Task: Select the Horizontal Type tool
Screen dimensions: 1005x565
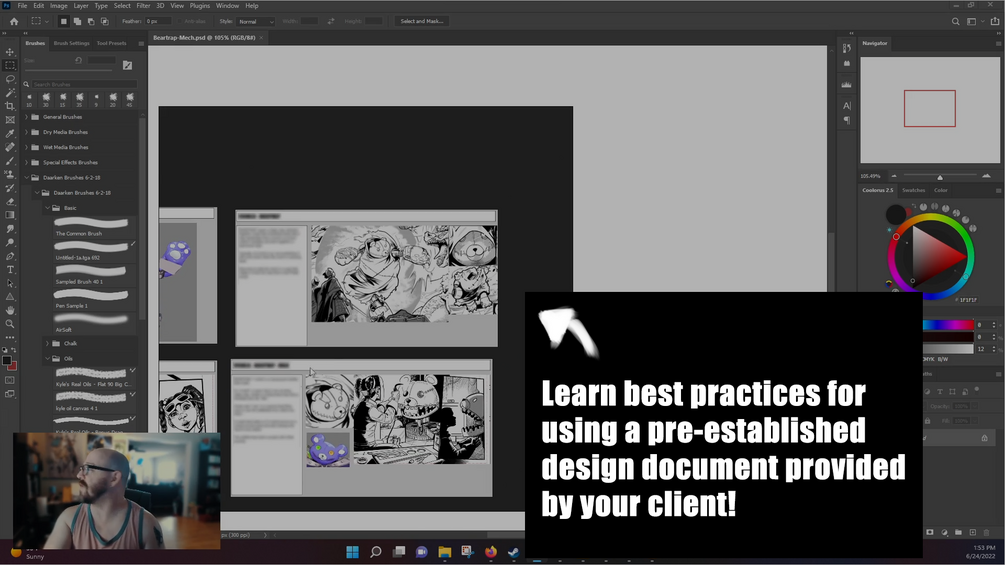Action: click(10, 270)
